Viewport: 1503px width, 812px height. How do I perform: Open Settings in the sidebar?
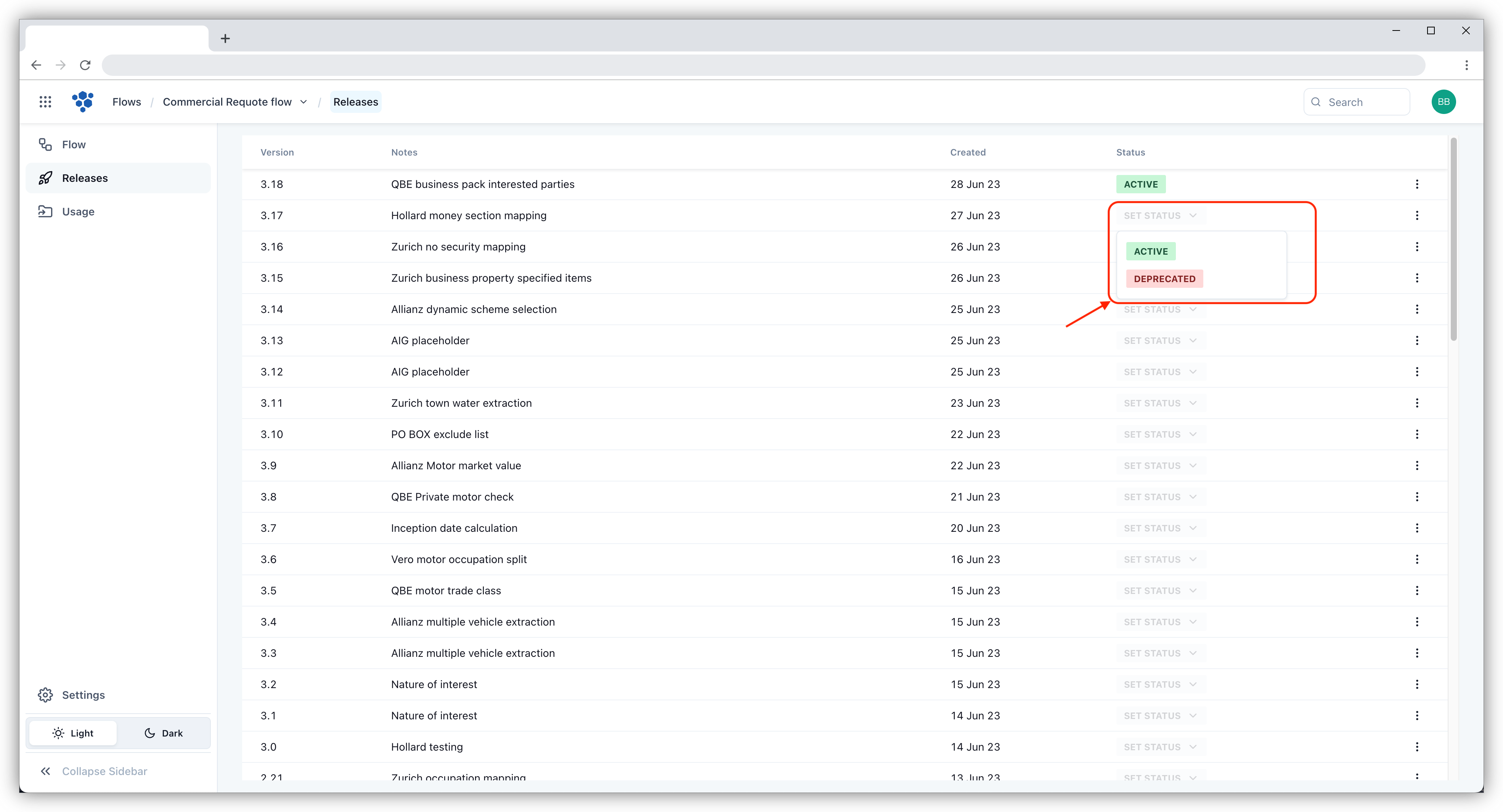83,695
